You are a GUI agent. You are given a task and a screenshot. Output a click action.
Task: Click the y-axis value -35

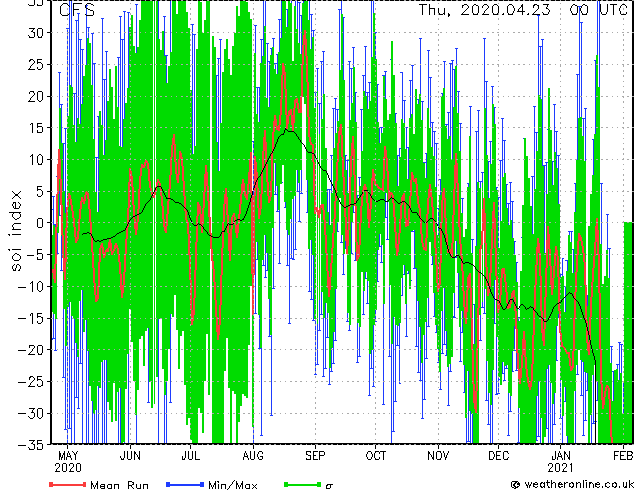pos(31,445)
